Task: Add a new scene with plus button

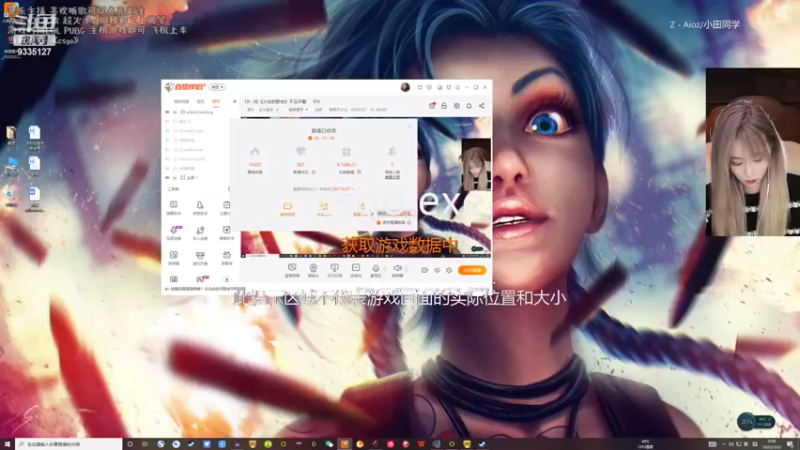Action: coord(235,102)
